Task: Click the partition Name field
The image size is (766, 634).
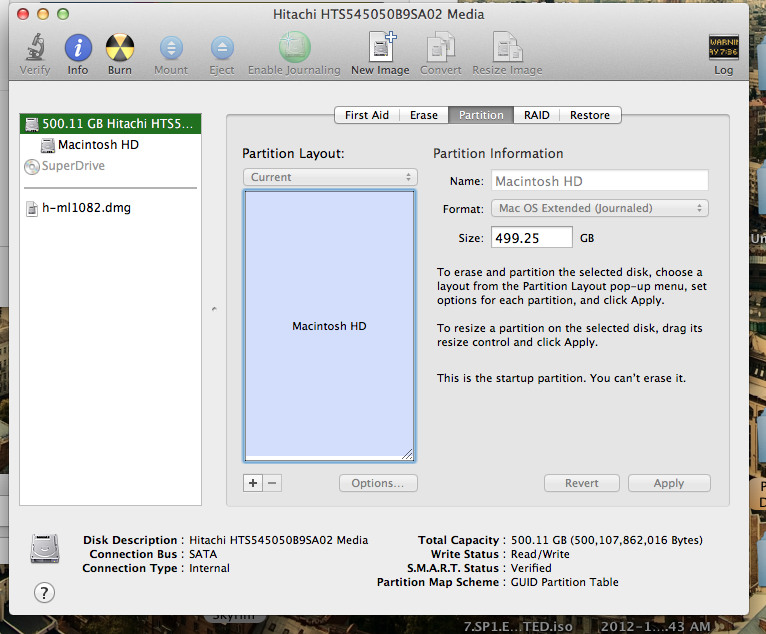Action: [600, 181]
